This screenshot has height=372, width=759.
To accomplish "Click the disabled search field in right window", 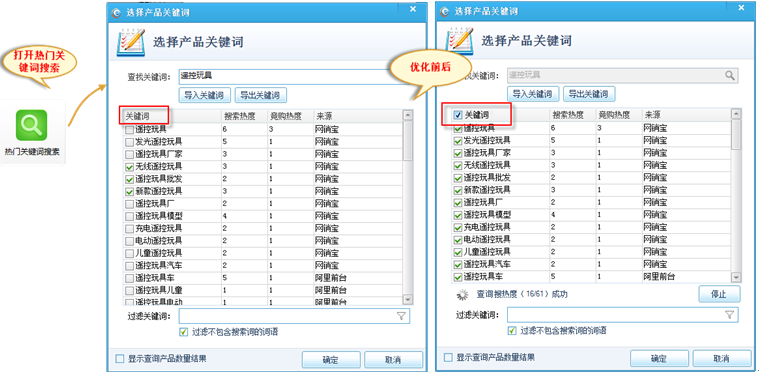I will (x=622, y=75).
